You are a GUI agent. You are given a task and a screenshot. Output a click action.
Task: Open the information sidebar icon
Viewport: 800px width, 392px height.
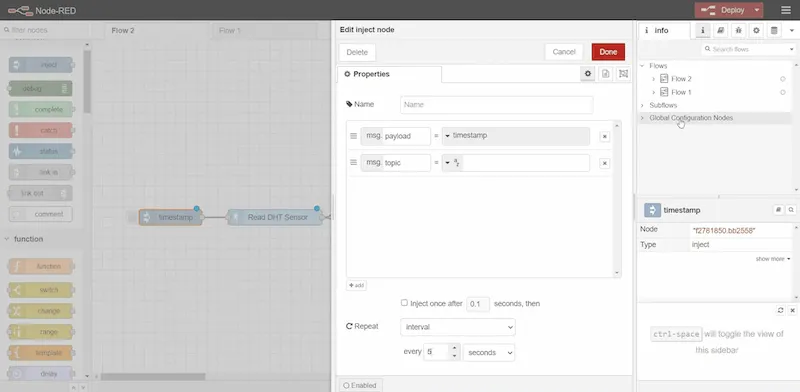[703, 31]
